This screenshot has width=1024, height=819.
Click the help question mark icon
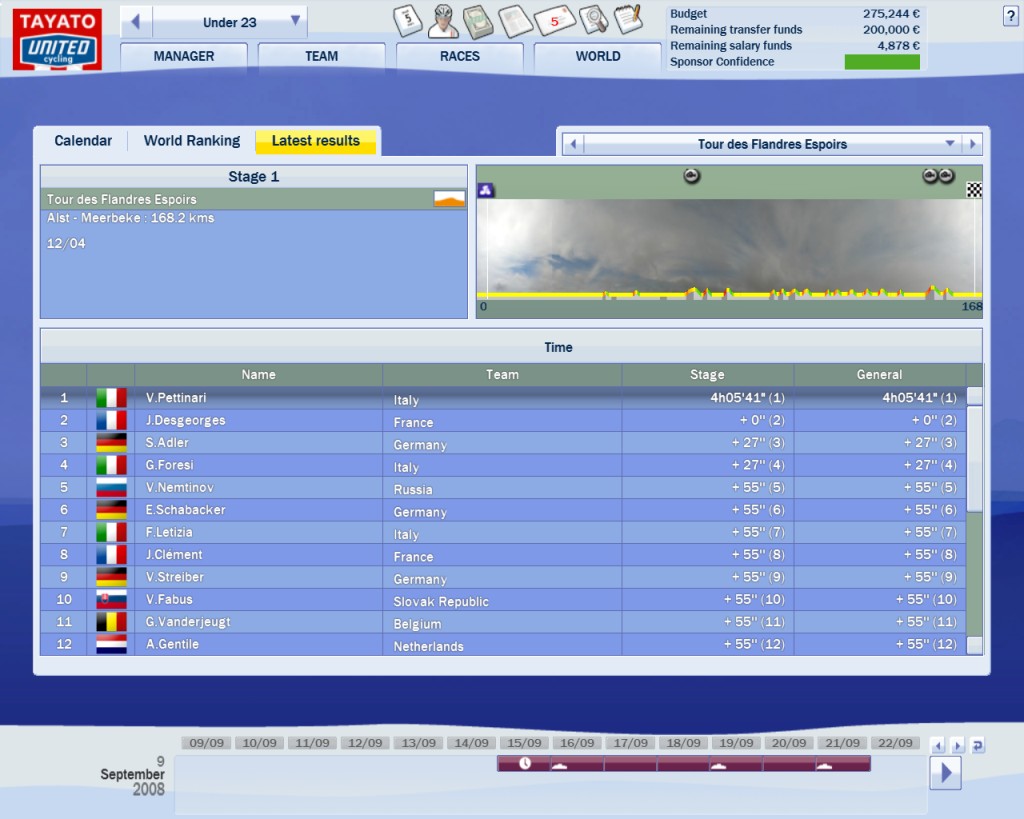tap(1009, 15)
